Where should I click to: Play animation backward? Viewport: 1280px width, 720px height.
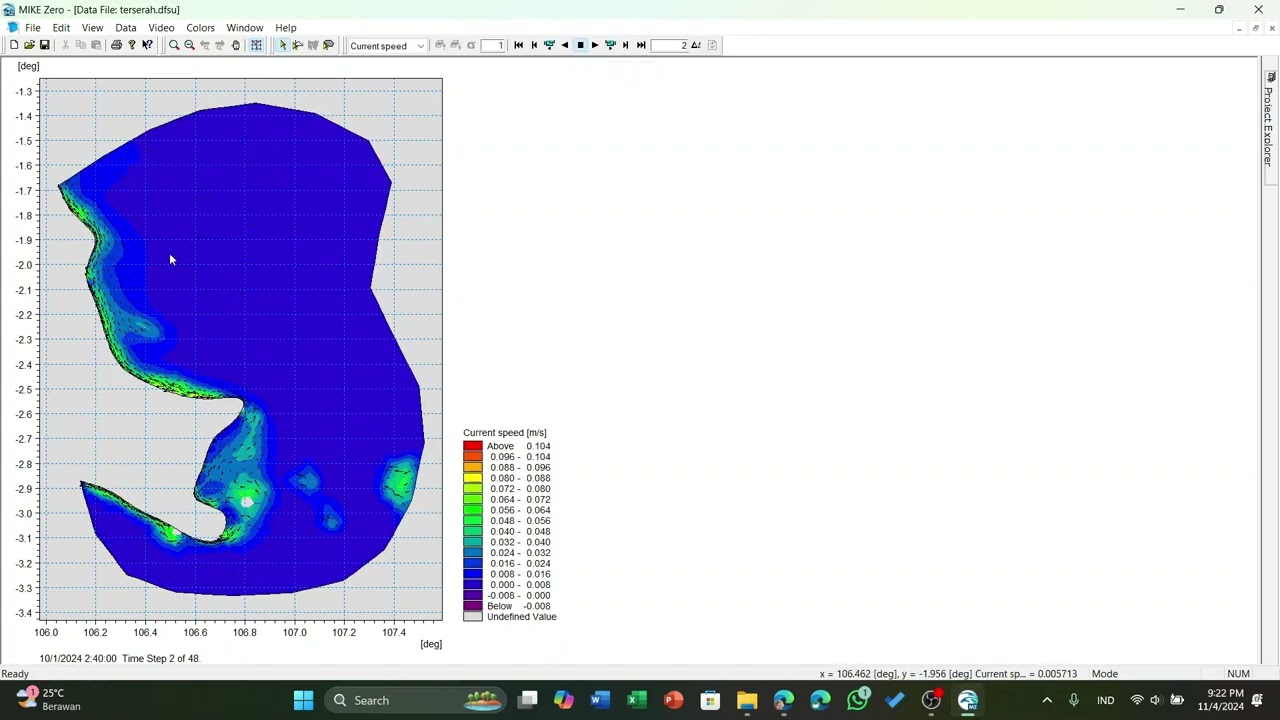click(564, 45)
